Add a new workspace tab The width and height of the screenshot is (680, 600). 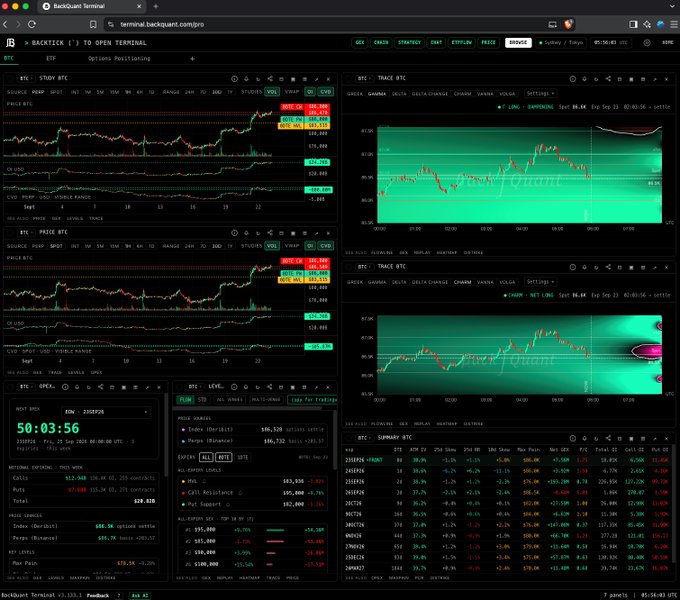[192, 58]
